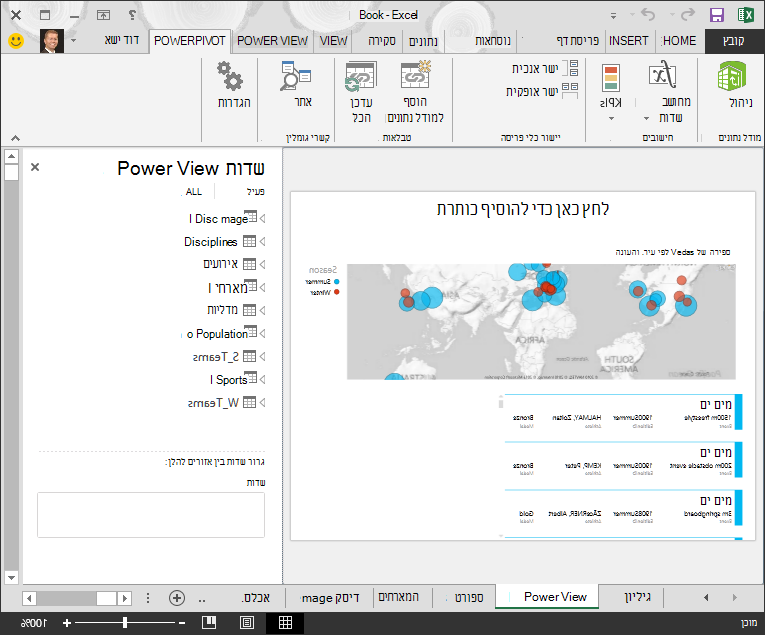Expand the W_Teams table
The height and width of the screenshot is (635, 765).
pyautogui.click(x=262, y=402)
